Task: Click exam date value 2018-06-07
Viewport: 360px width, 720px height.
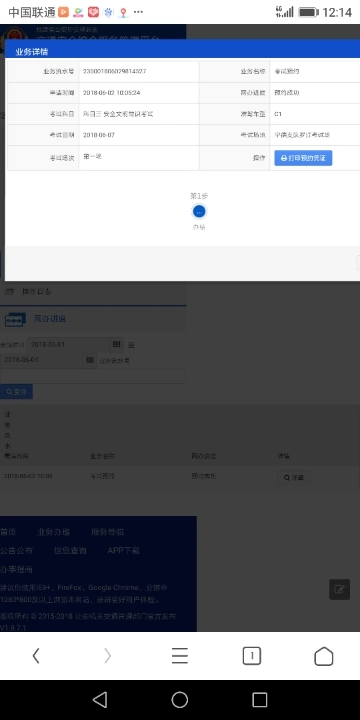Action: pyautogui.click(x=99, y=135)
